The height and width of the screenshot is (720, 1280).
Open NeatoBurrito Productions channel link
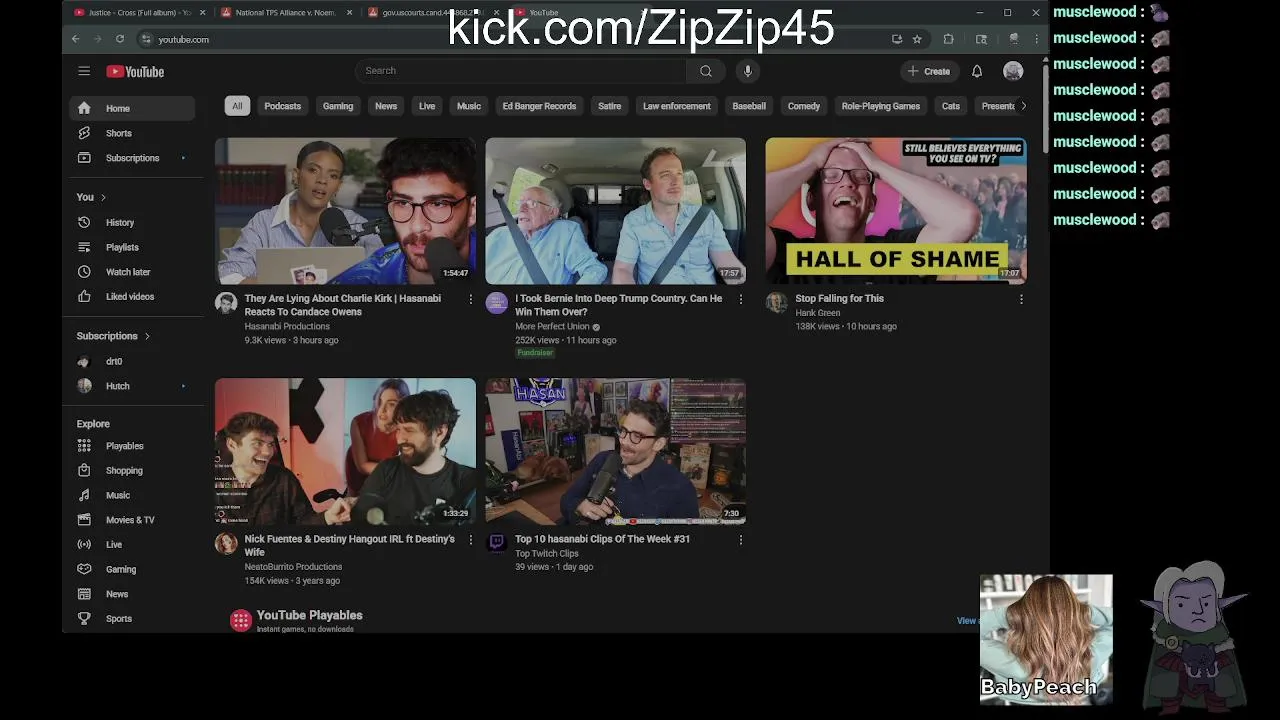(293, 567)
